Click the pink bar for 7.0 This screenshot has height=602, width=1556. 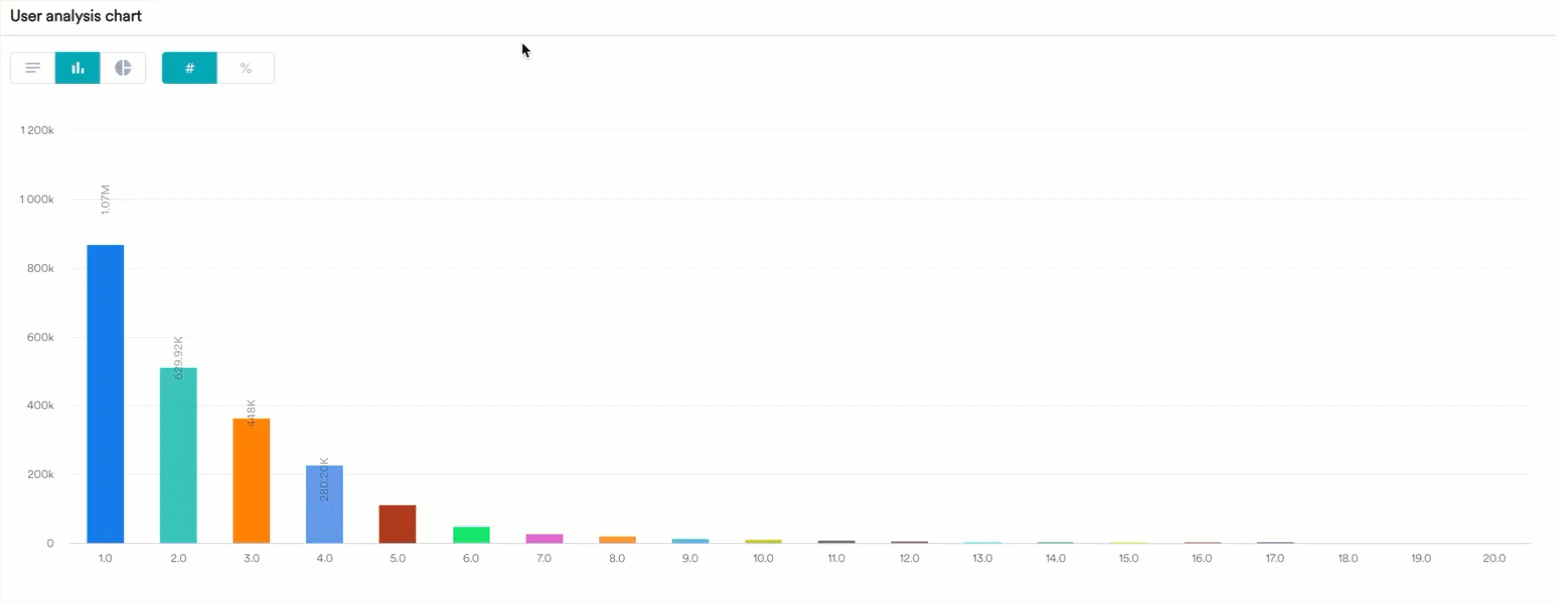click(x=544, y=538)
